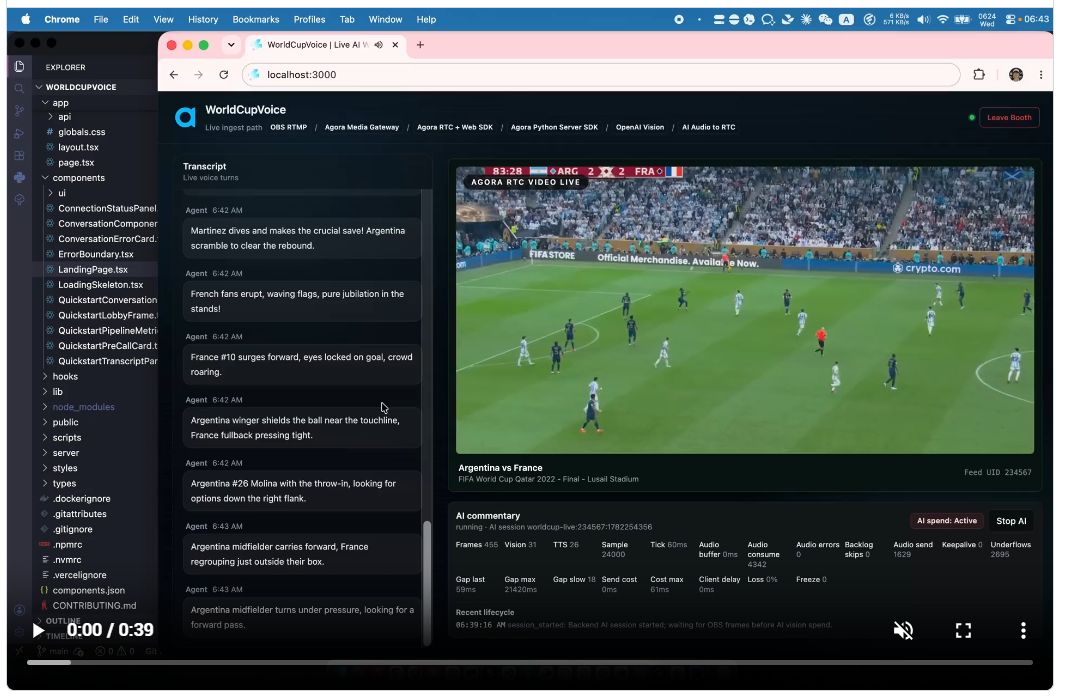Expand the ui folder
The width and height of the screenshot is (1065, 700).
coord(62,193)
